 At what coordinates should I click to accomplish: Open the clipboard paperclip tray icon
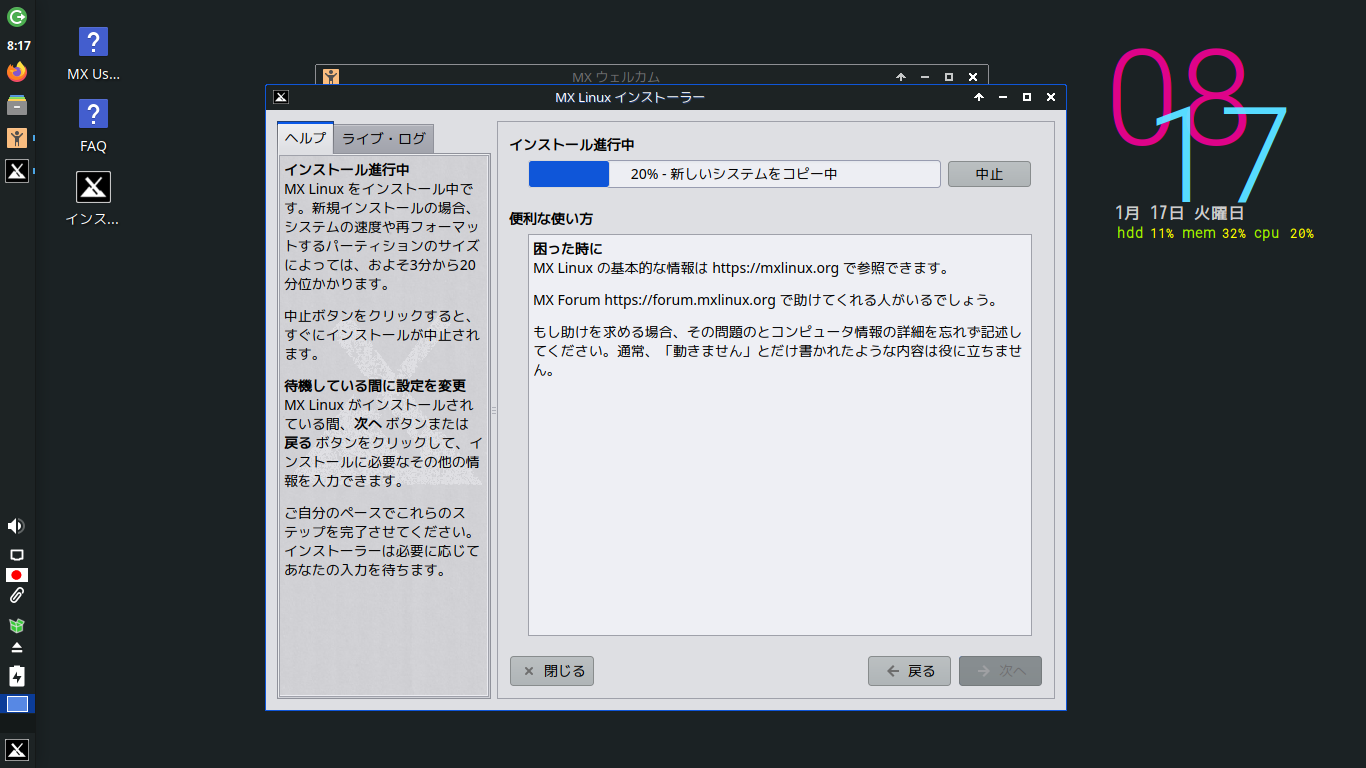pos(16,596)
